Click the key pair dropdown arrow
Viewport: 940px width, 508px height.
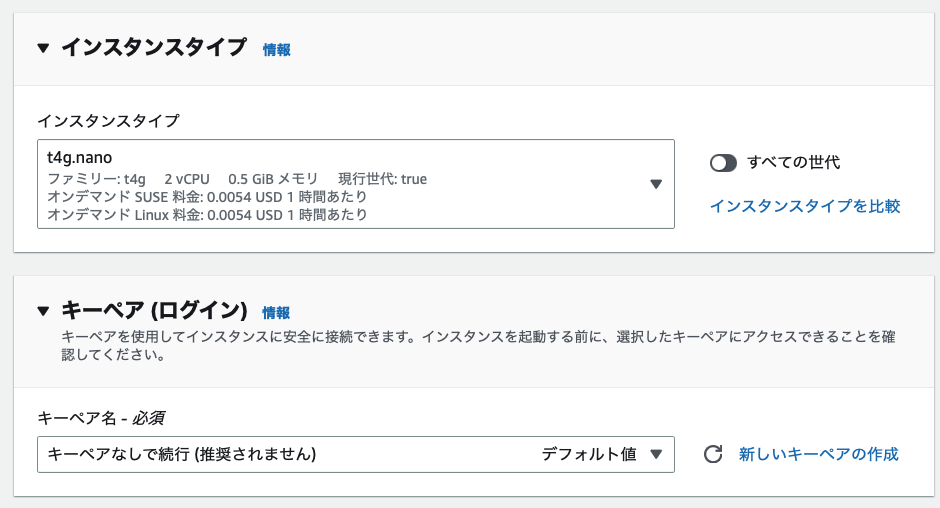656,454
